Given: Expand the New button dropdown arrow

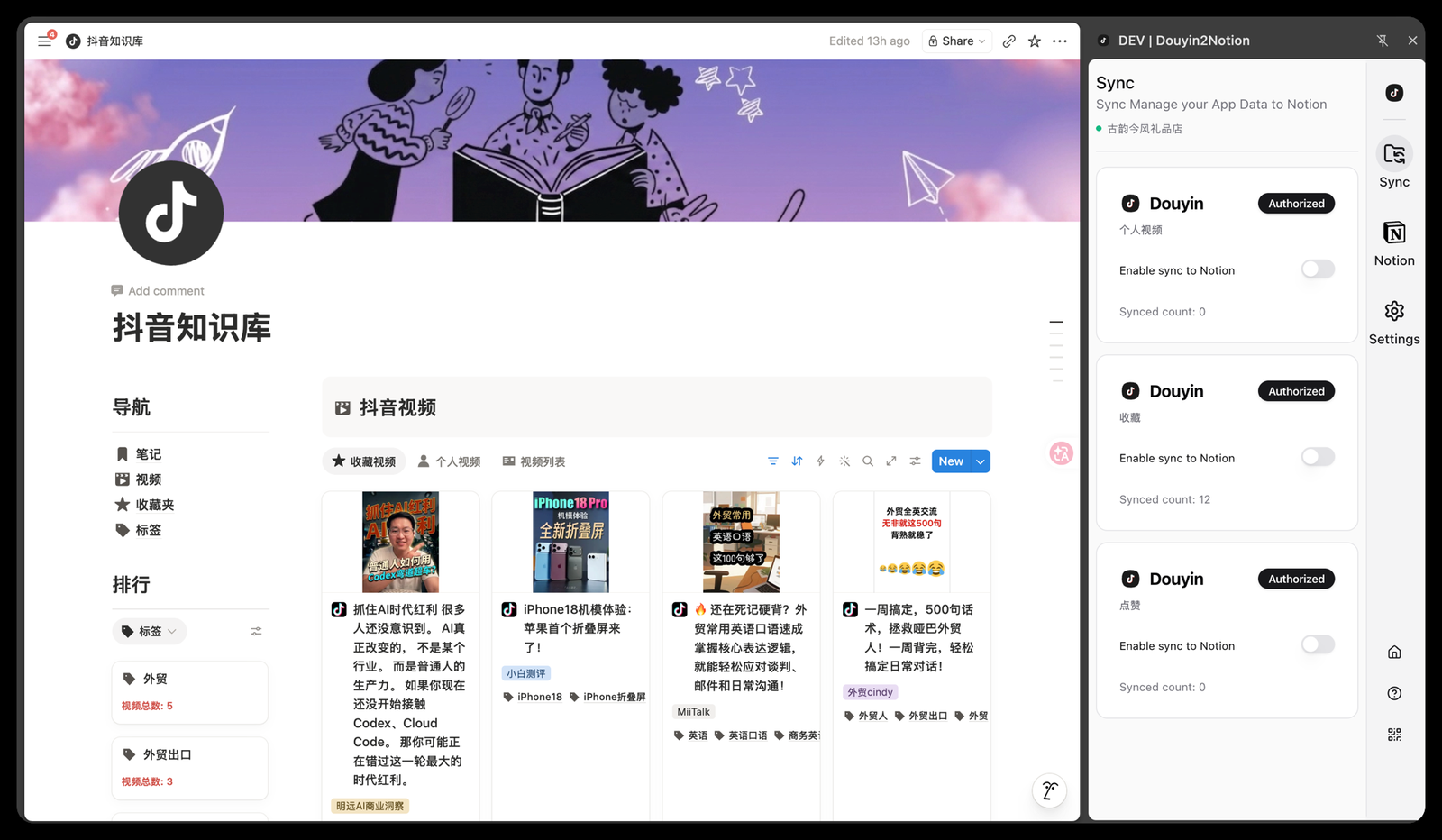Looking at the screenshot, I should pos(981,461).
